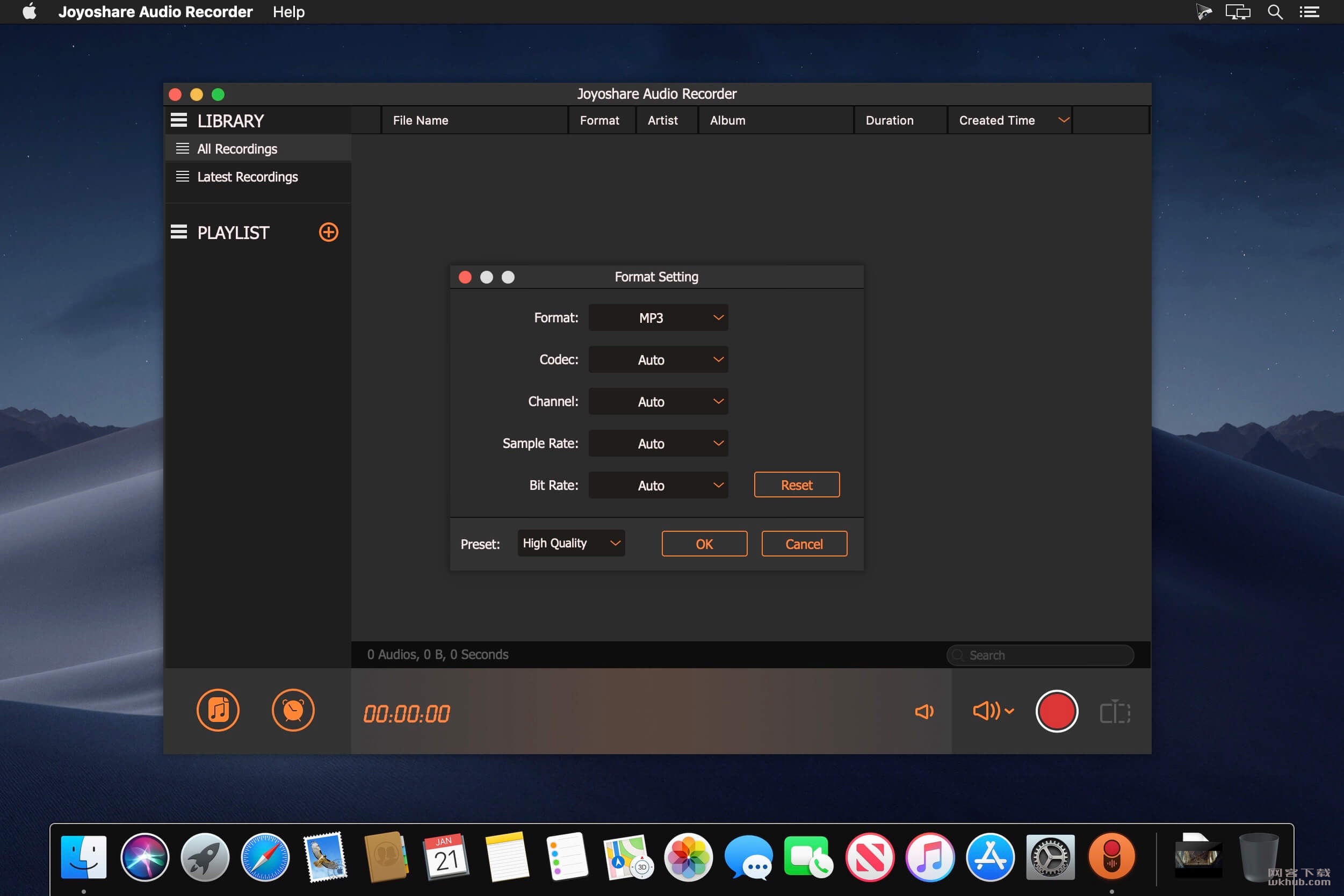Viewport: 1344px width, 896px height.
Task: Open Contacts from the Dock
Action: (386, 857)
